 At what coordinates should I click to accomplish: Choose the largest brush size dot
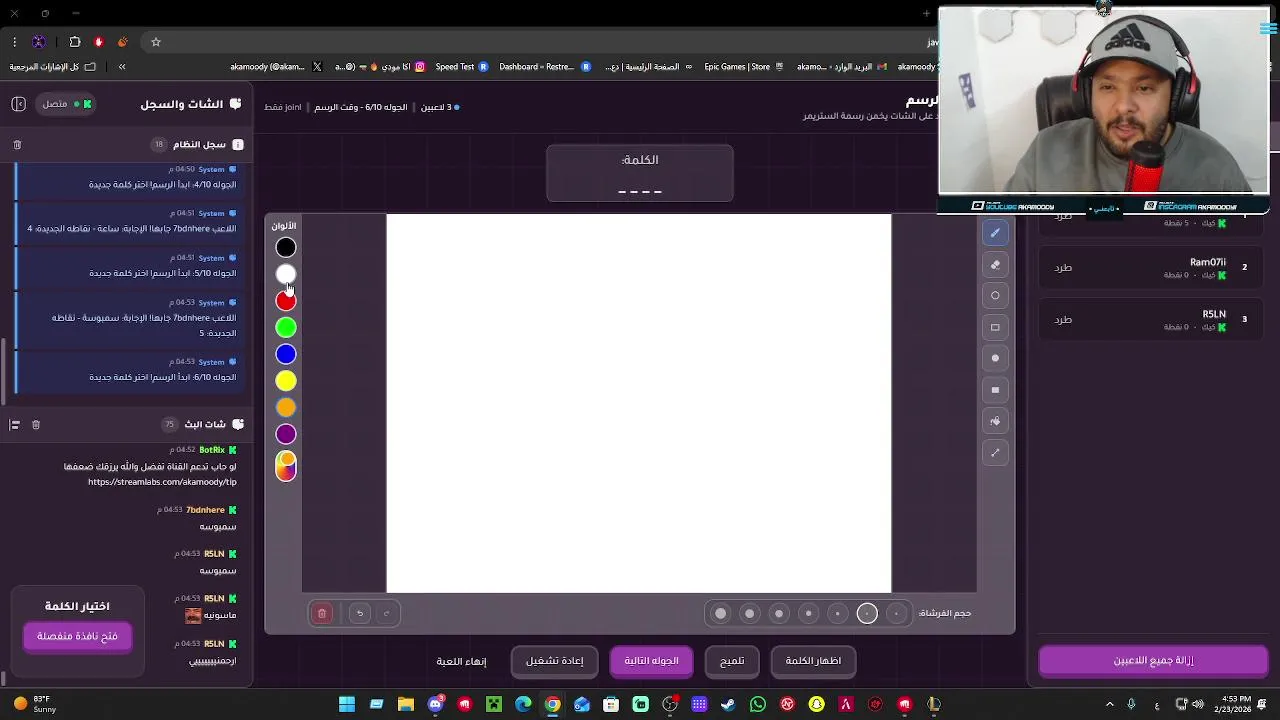[720, 613]
